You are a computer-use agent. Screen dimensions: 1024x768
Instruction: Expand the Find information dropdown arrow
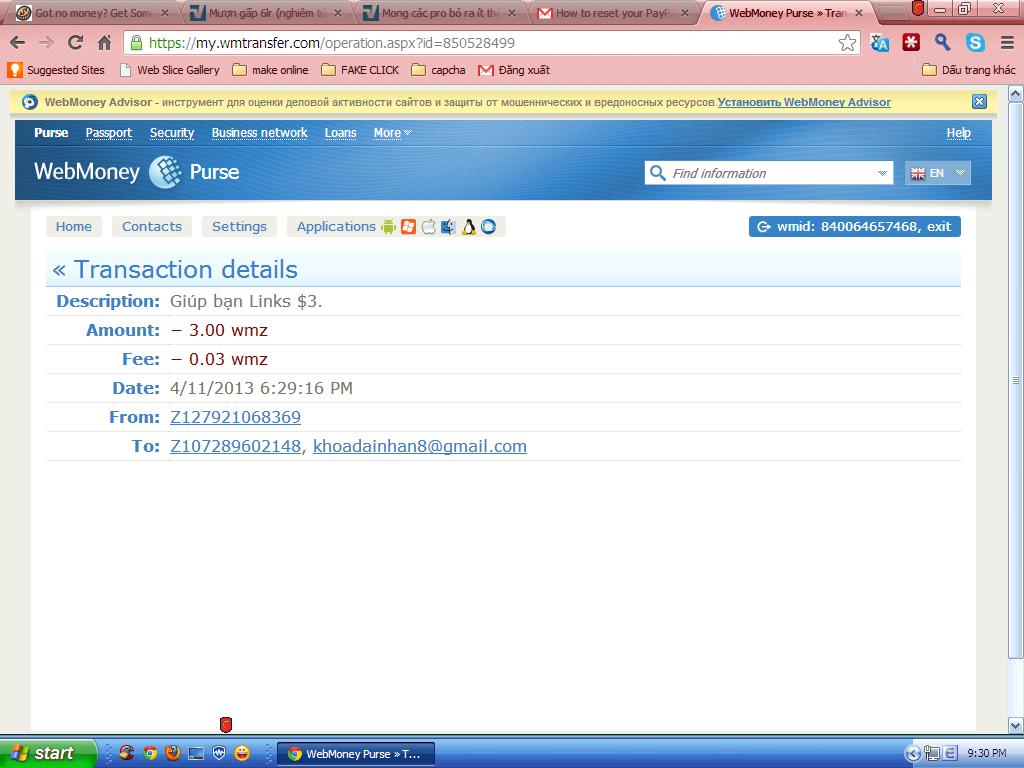pyautogui.click(x=882, y=173)
